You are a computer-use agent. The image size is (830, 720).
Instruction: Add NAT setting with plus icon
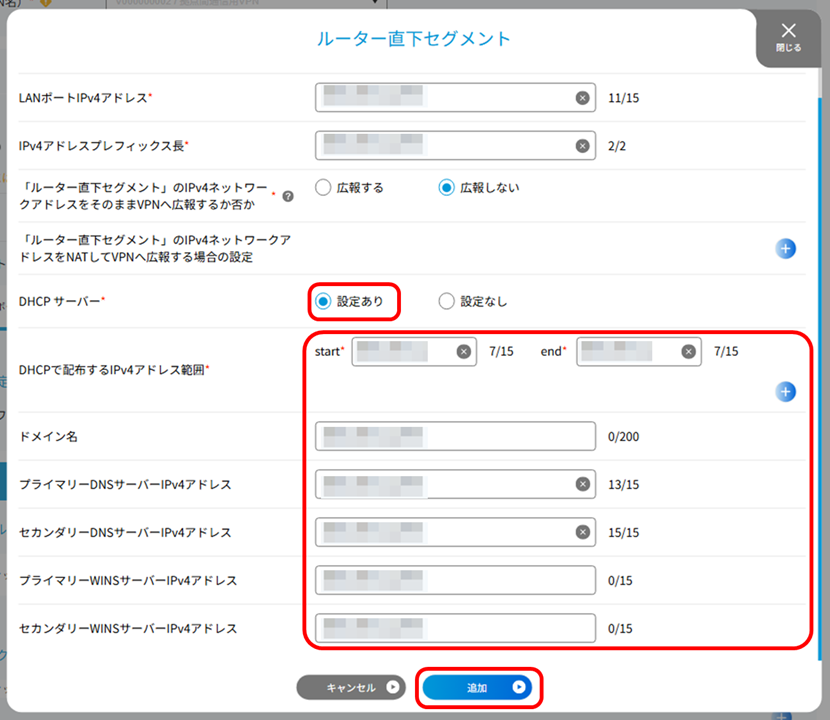pos(786,248)
